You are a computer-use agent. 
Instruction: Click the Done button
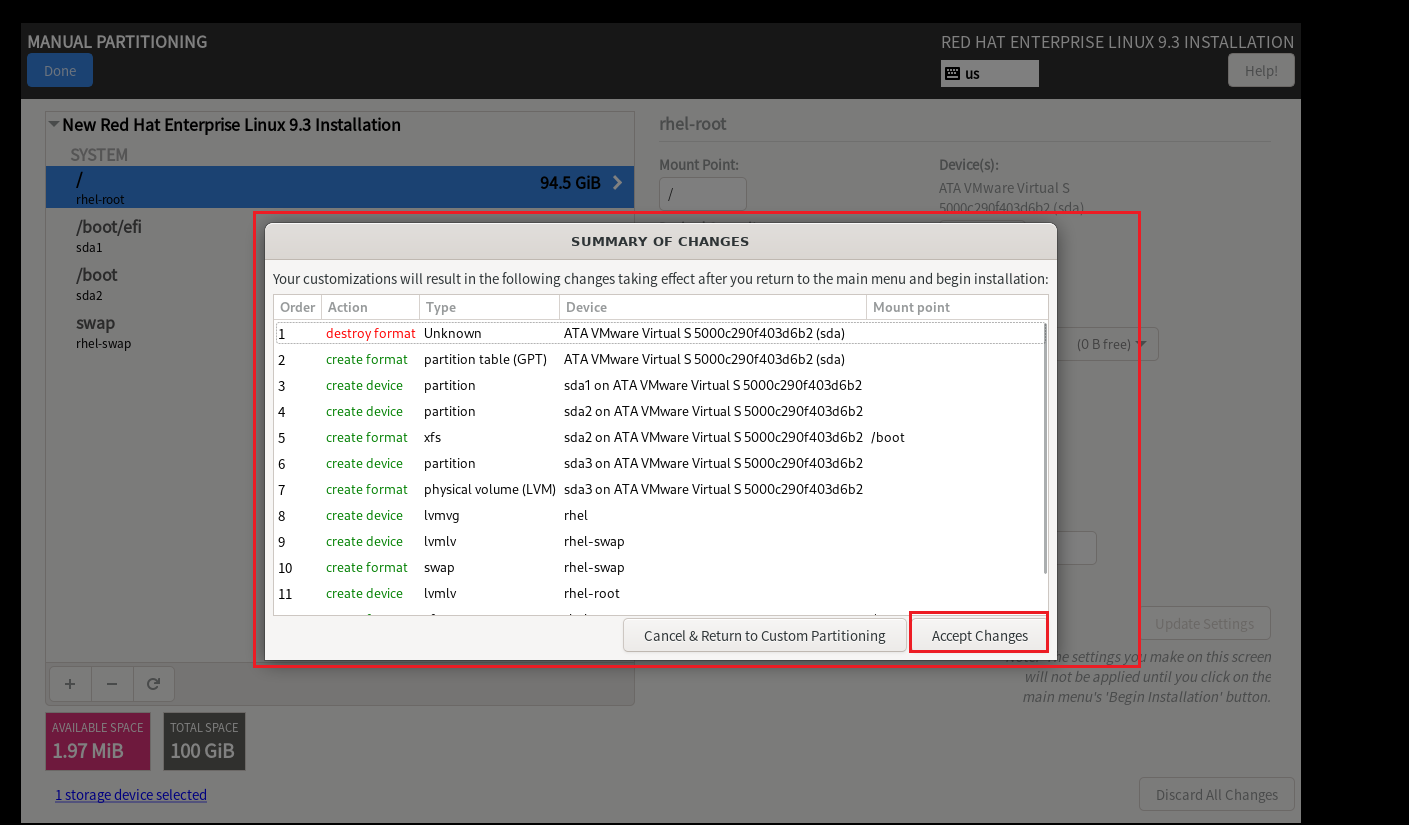60,71
